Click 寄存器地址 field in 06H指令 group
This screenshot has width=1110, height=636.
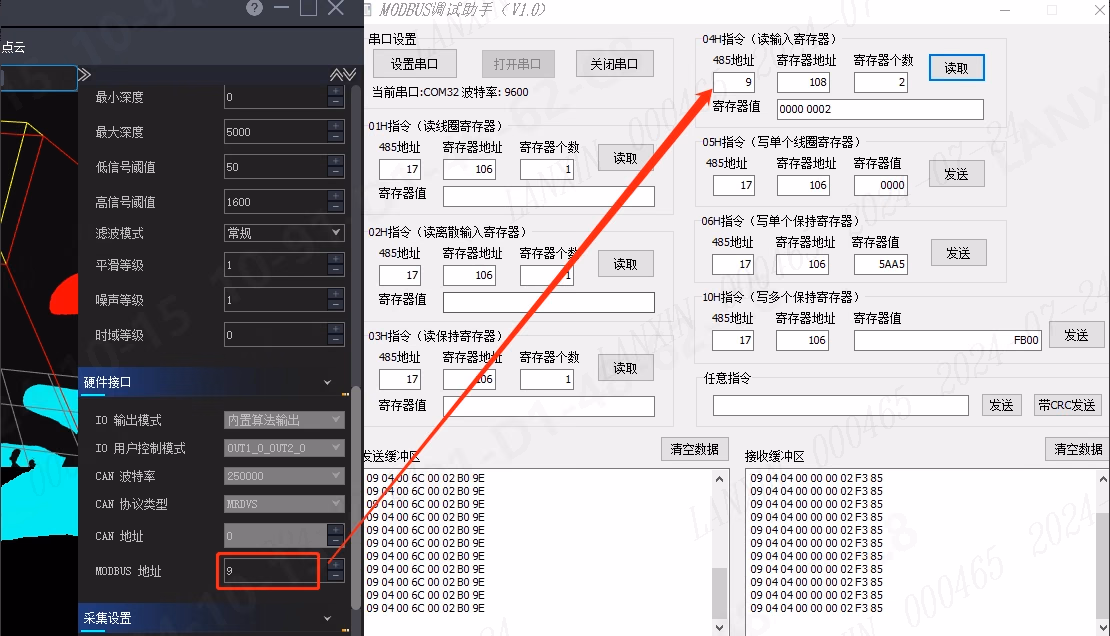pyautogui.click(x=803, y=264)
